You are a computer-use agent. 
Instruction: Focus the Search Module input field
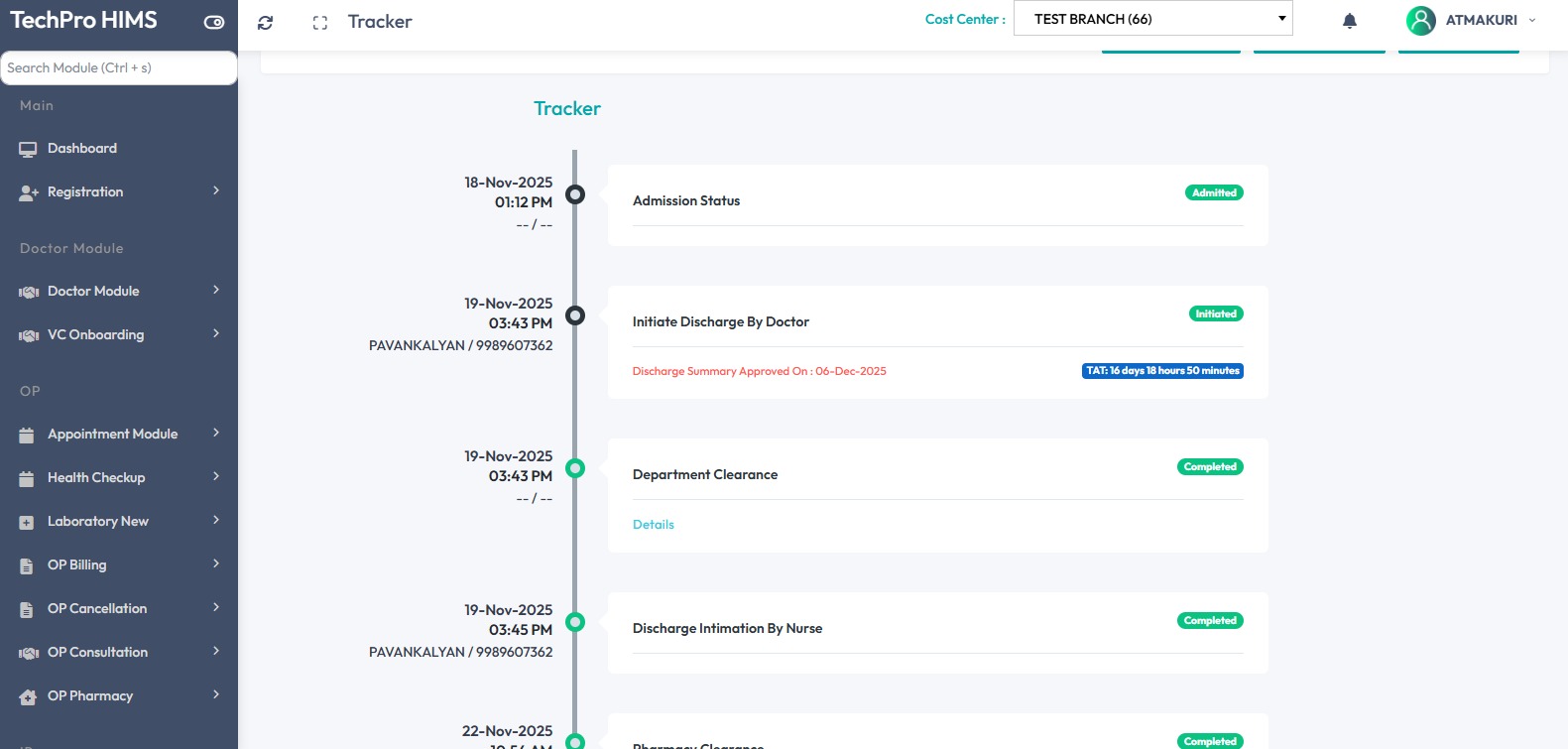tap(118, 67)
